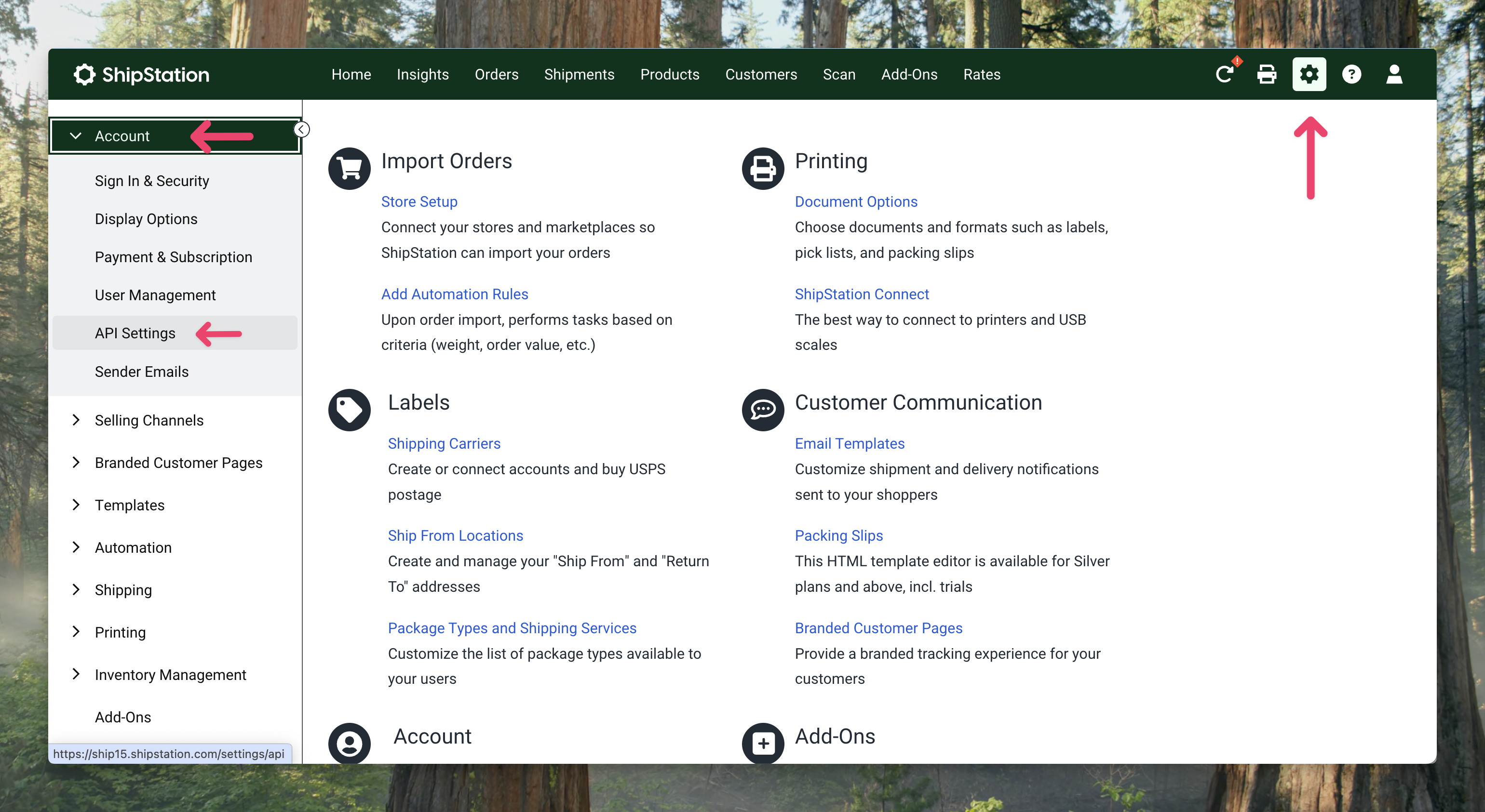
Task: Click the settings gear icon
Action: point(1309,74)
